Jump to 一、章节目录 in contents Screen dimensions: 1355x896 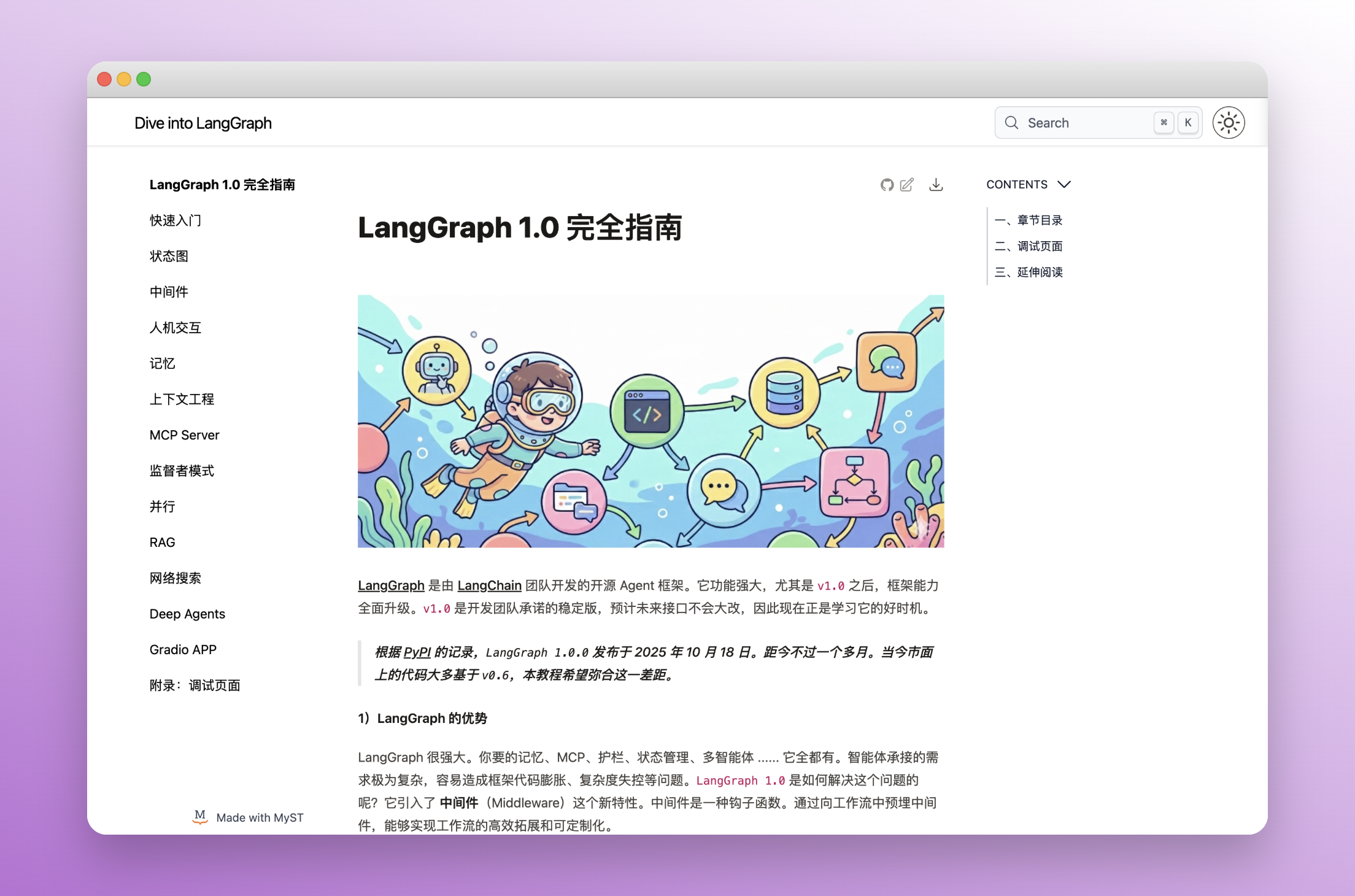1029,220
